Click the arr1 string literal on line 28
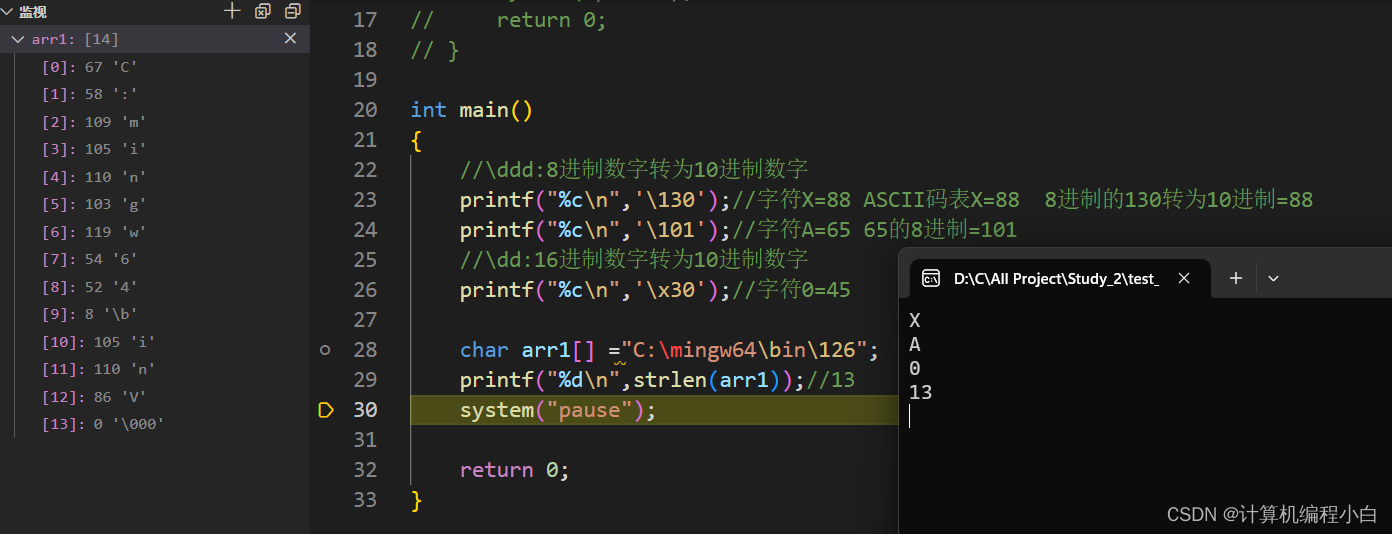The image size is (1392, 534). click(744, 350)
